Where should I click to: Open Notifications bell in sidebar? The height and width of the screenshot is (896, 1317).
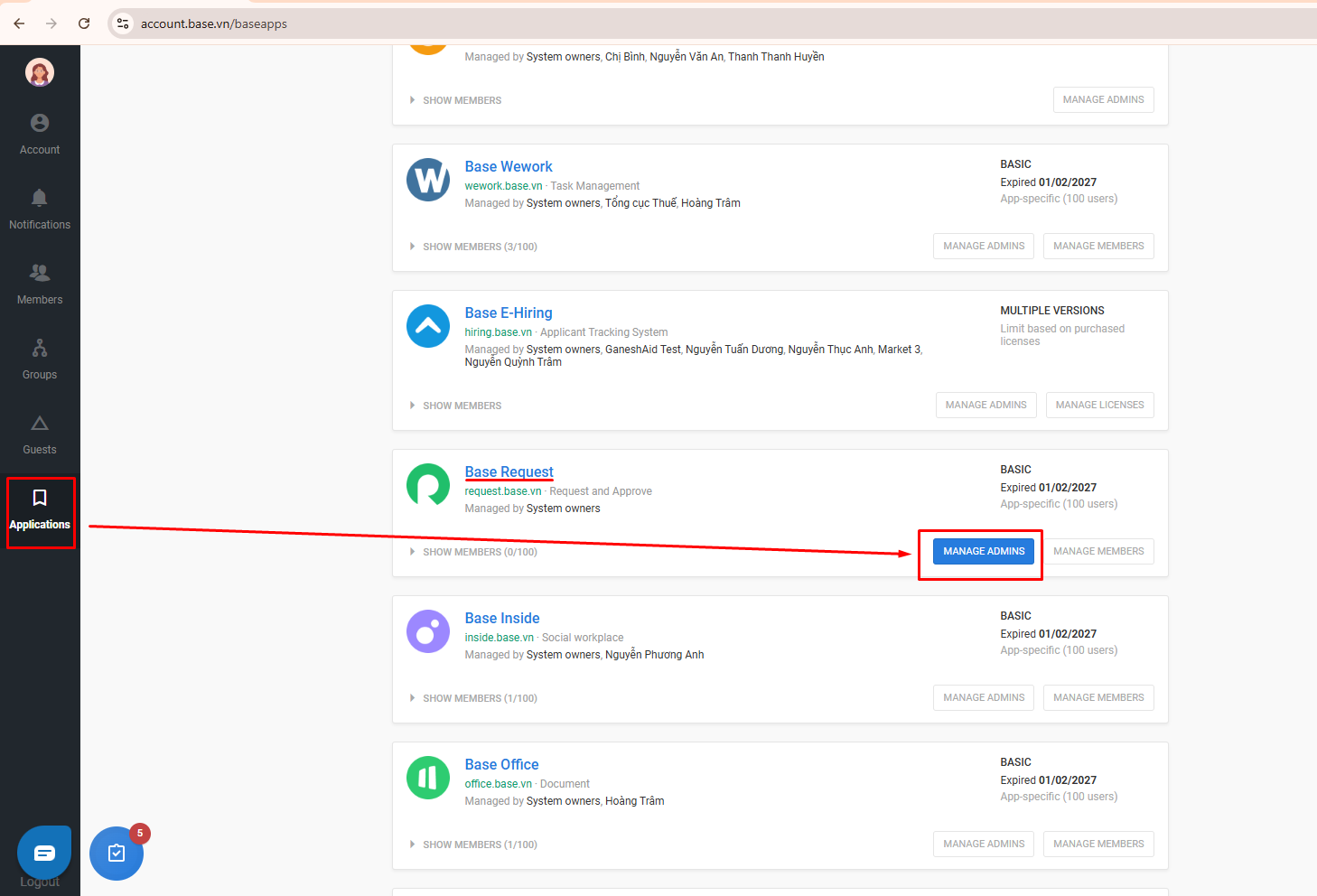[40, 210]
